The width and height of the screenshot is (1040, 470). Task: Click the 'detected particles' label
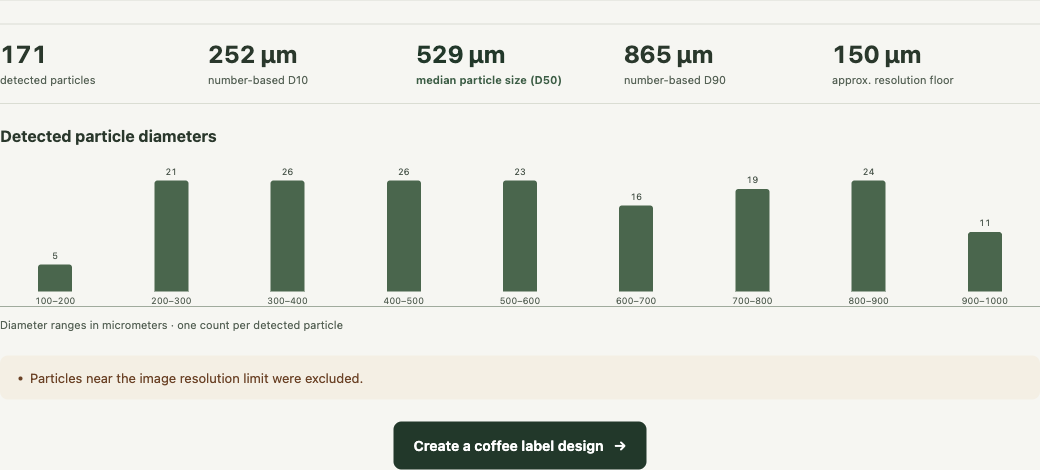[x=48, y=80]
